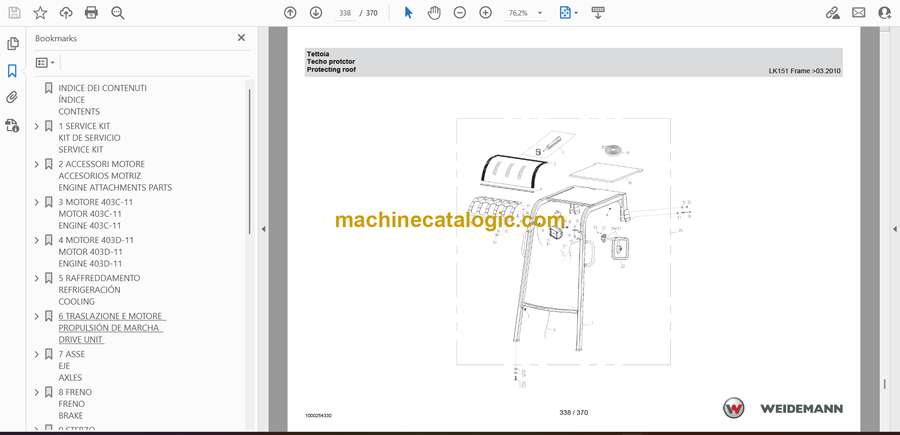Click the upload to cloud icon

pyautogui.click(x=66, y=13)
